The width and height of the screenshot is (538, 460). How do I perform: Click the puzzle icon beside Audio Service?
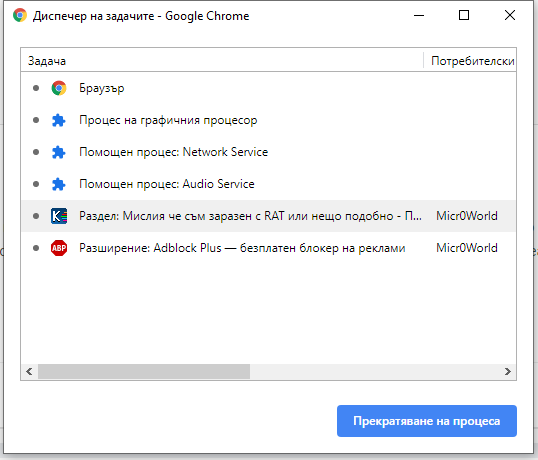tap(59, 184)
